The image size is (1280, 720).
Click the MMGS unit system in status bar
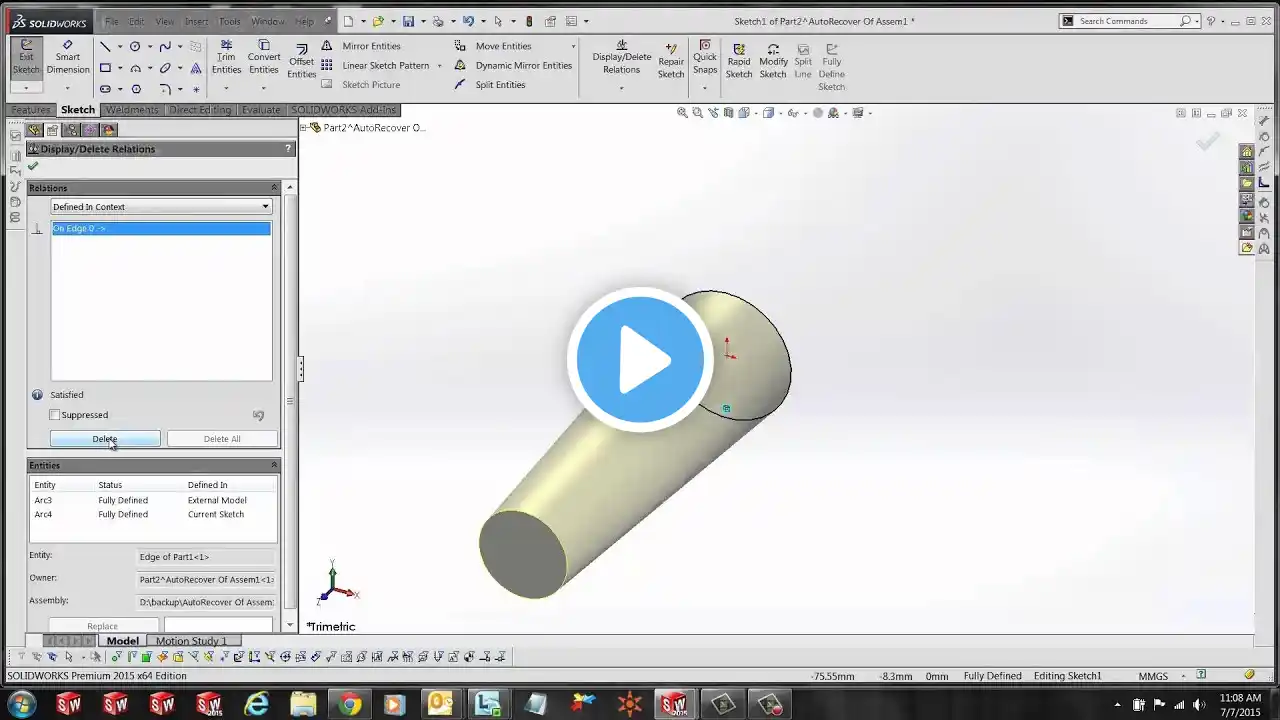[x=1153, y=676]
